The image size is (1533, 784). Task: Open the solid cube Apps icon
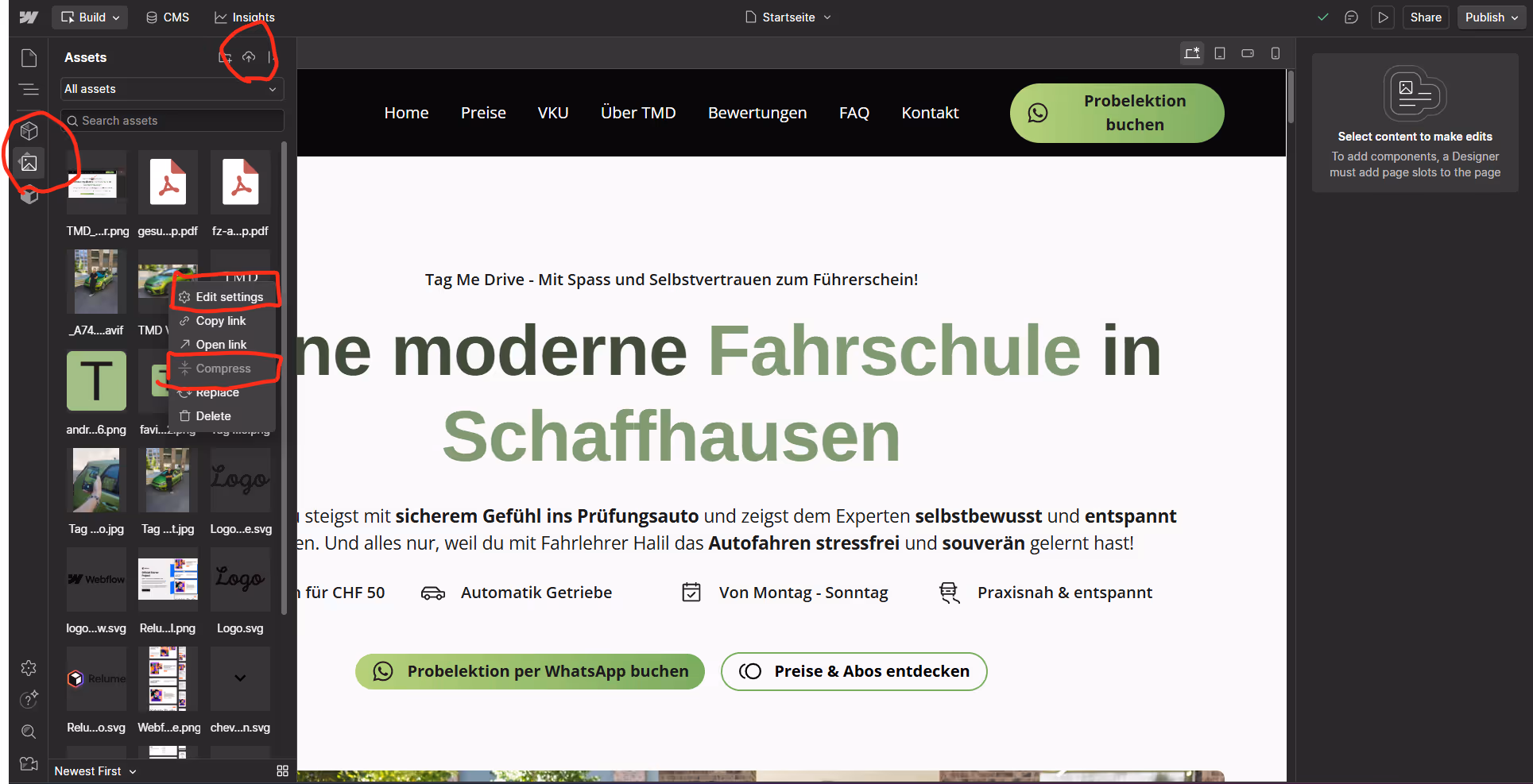click(29, 195)
